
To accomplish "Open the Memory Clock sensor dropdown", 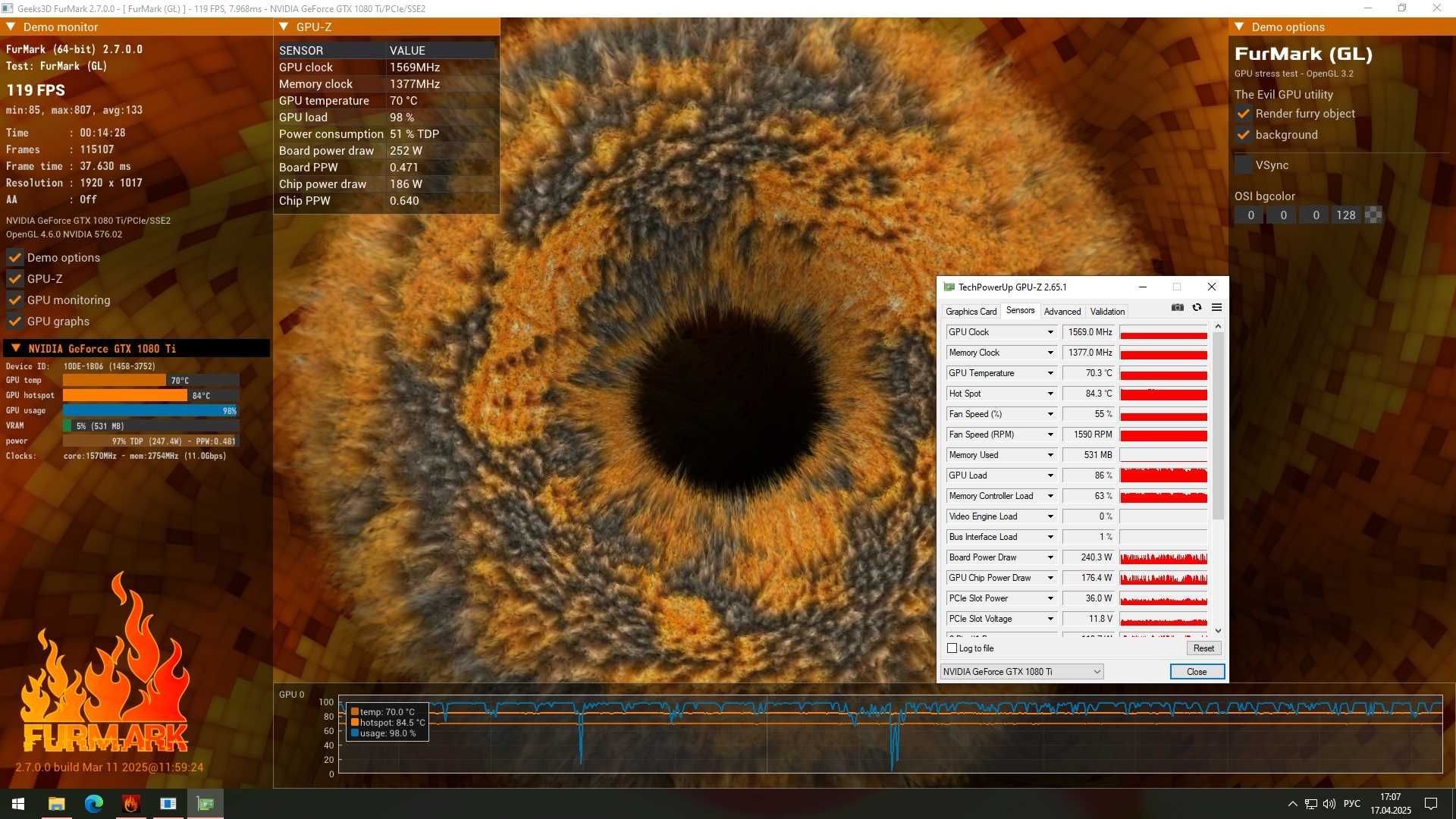I will [1050, 353].
